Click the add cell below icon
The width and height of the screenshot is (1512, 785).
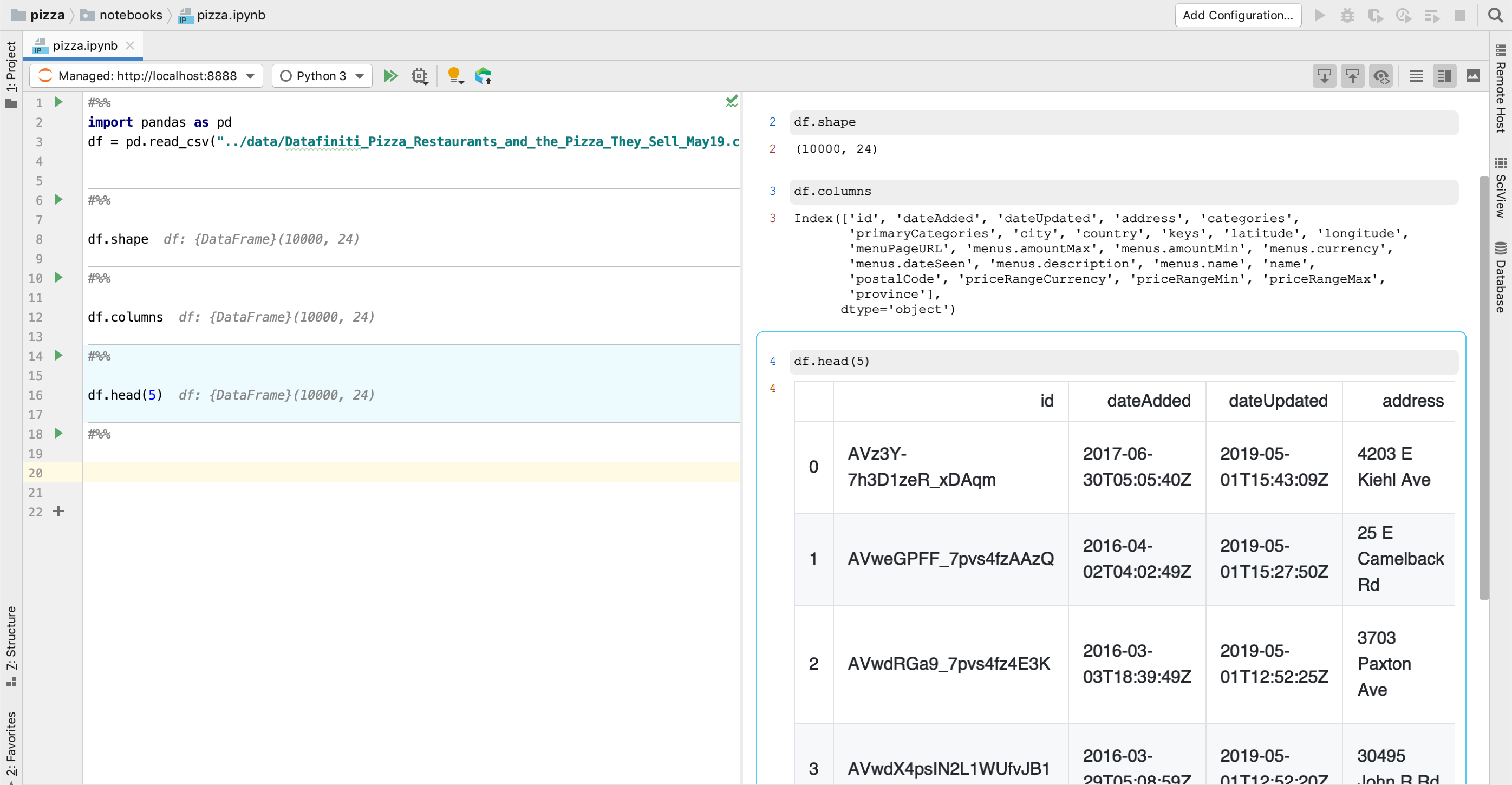1326,76
